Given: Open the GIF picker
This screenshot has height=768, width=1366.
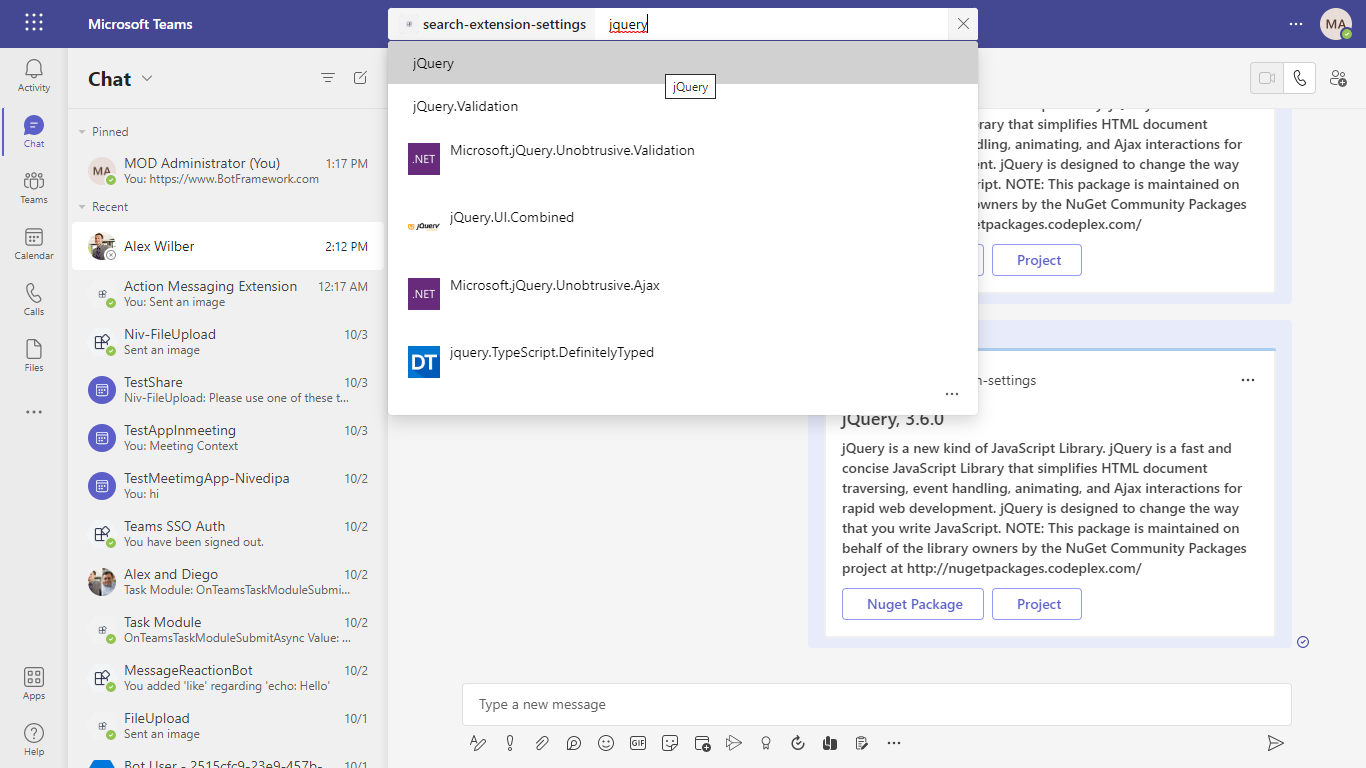Looking at the screenshot, I should tap(638, 743).
